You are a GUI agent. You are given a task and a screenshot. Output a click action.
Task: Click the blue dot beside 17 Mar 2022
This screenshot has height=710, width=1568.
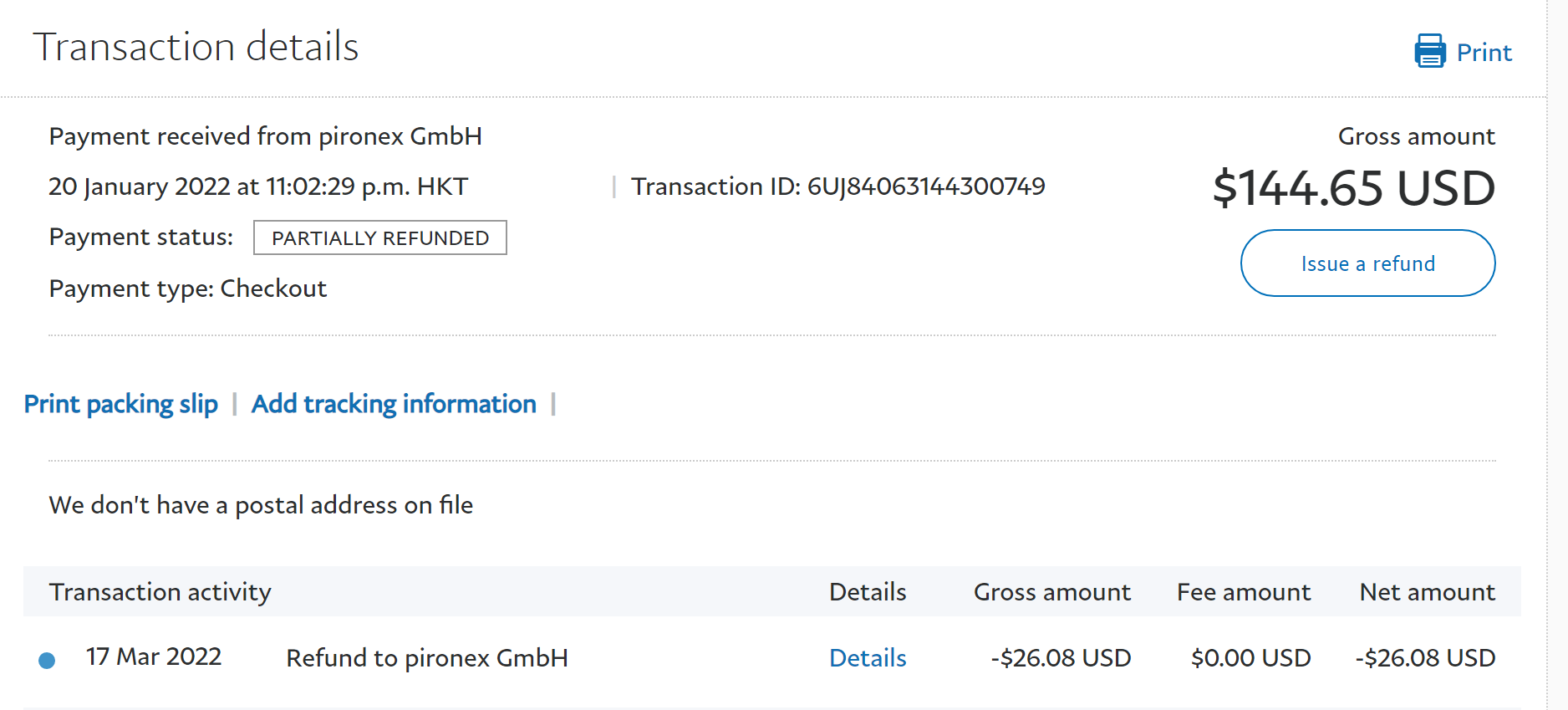pyautogui.click(x=47, y=661)
